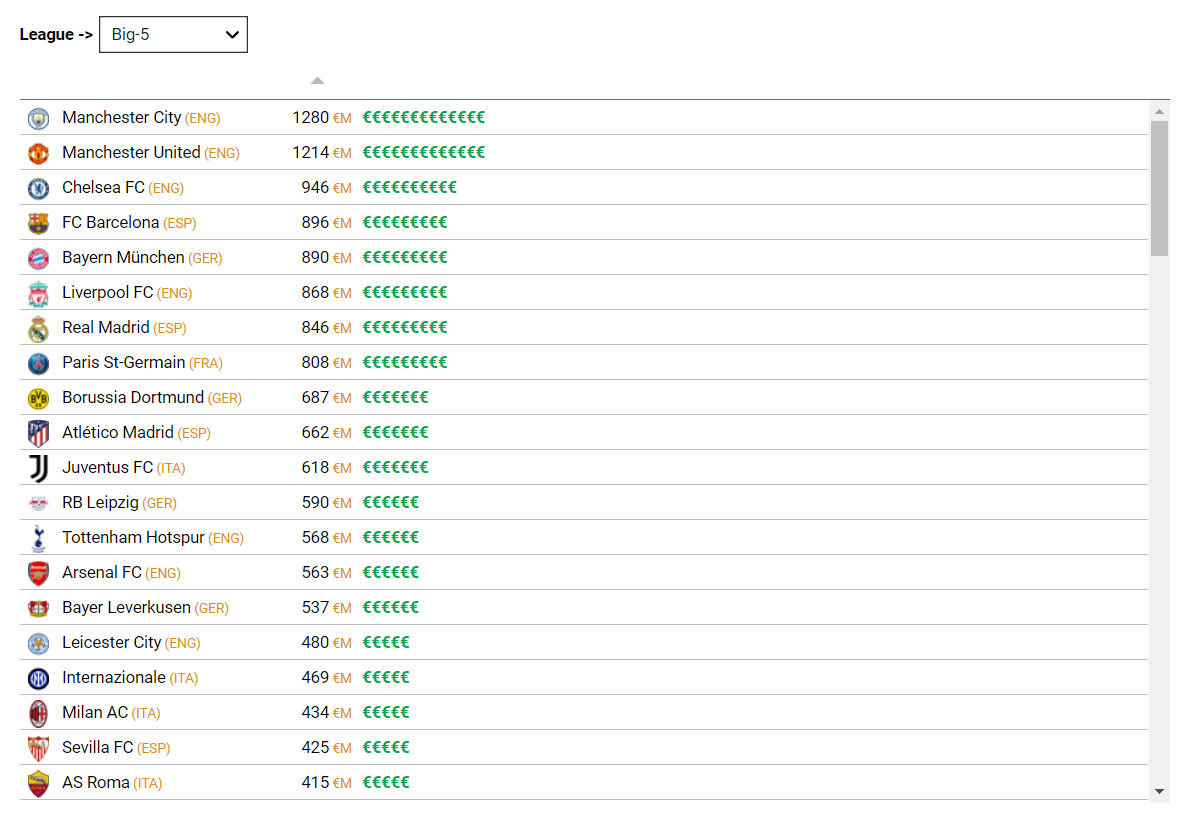
Task: Click the AS Roma club crest
Action: pos(39,783)
